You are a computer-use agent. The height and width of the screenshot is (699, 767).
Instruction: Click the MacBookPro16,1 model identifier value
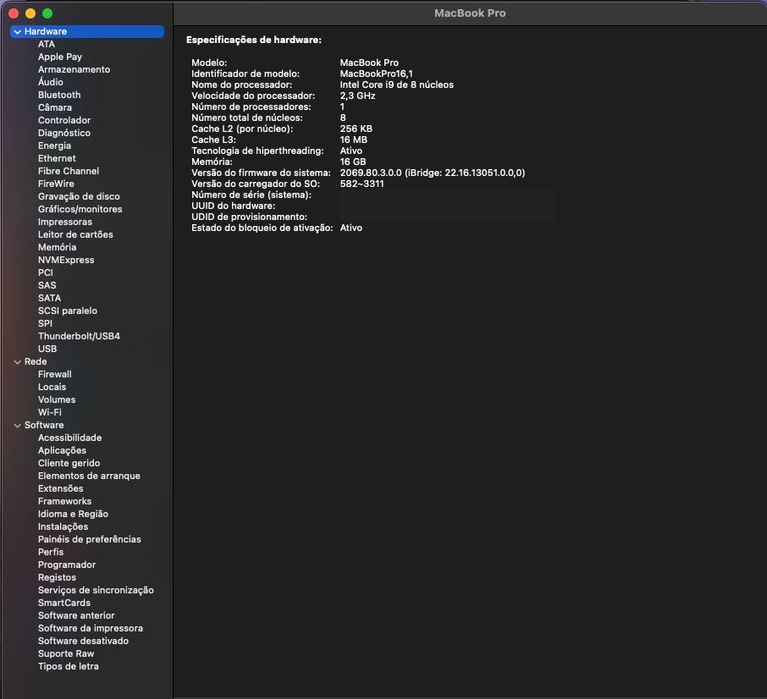[x=376, y=74]
